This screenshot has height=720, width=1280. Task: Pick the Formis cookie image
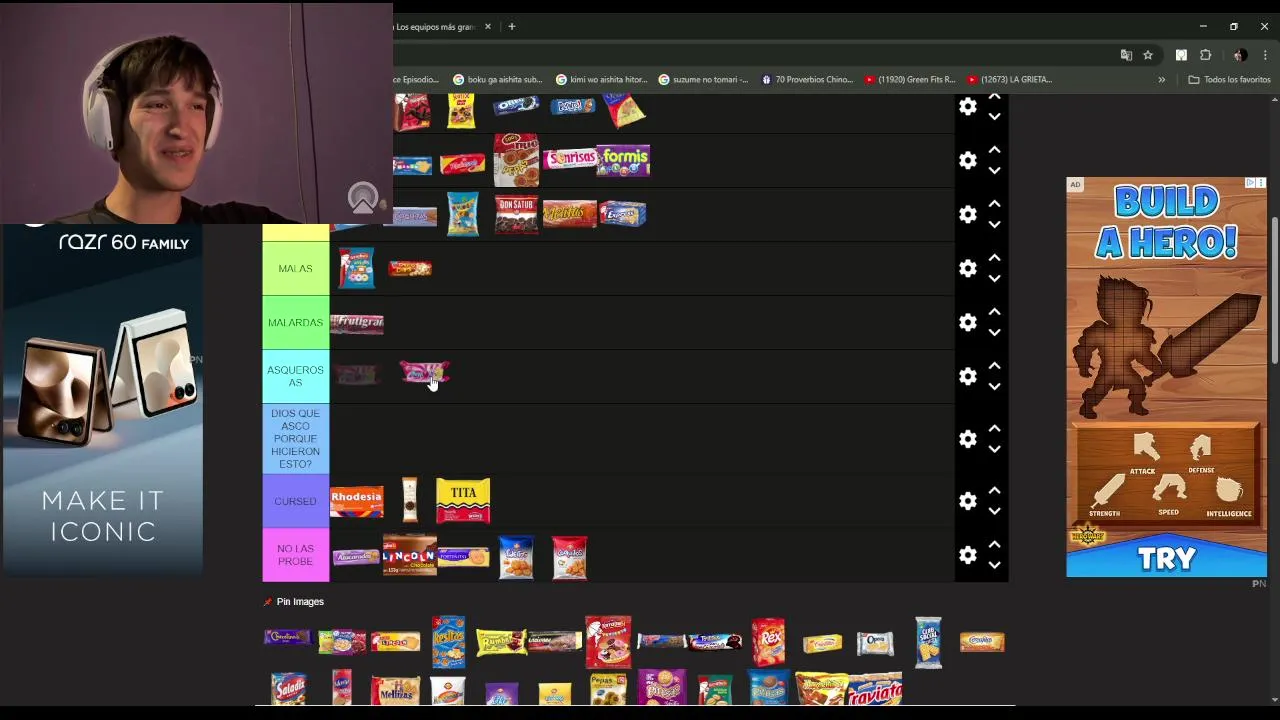(623, 160)
